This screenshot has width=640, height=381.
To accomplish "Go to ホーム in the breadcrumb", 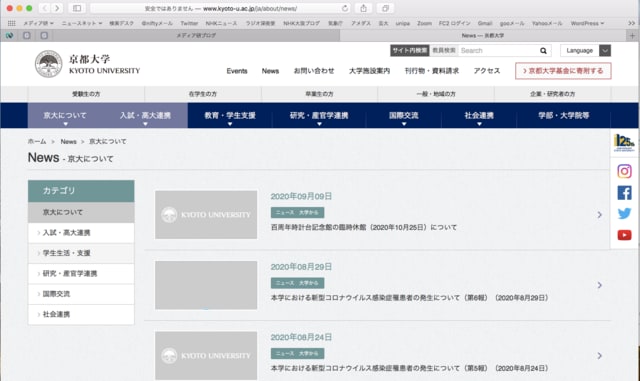I will [37, 142].
